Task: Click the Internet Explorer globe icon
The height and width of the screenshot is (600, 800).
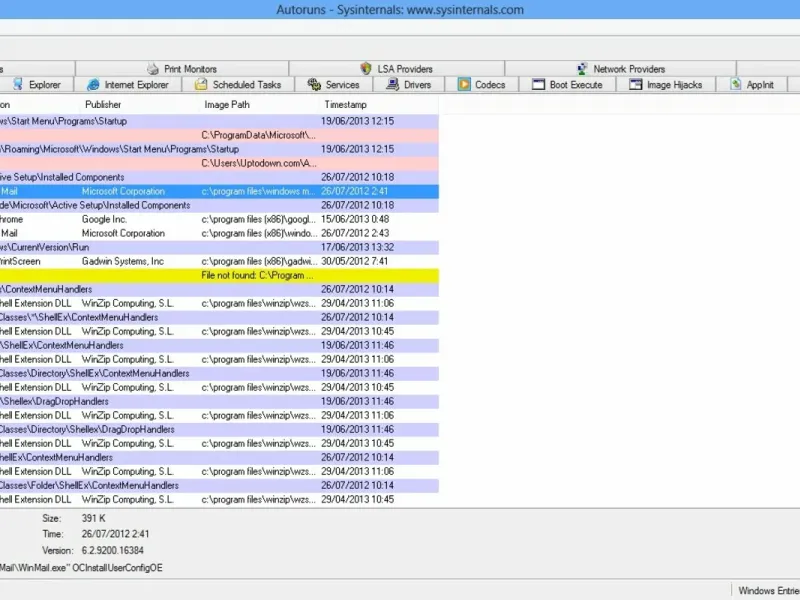Action: [x=93, y=84]
